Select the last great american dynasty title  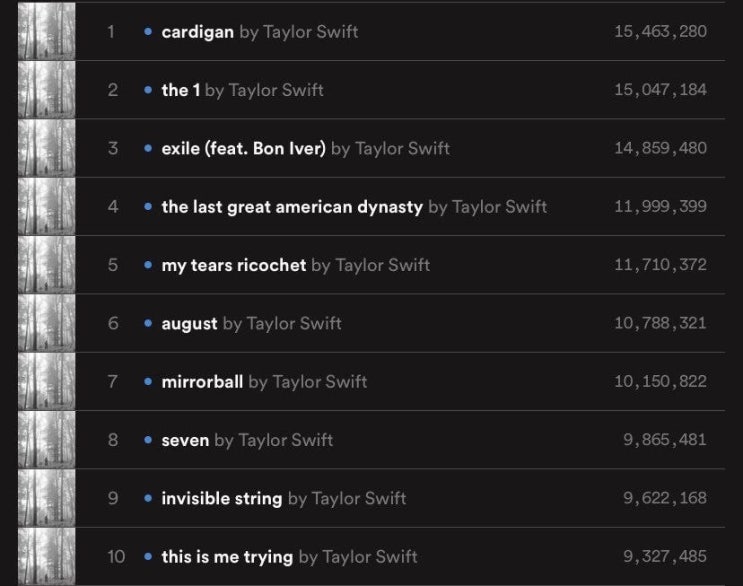point(292,207)
